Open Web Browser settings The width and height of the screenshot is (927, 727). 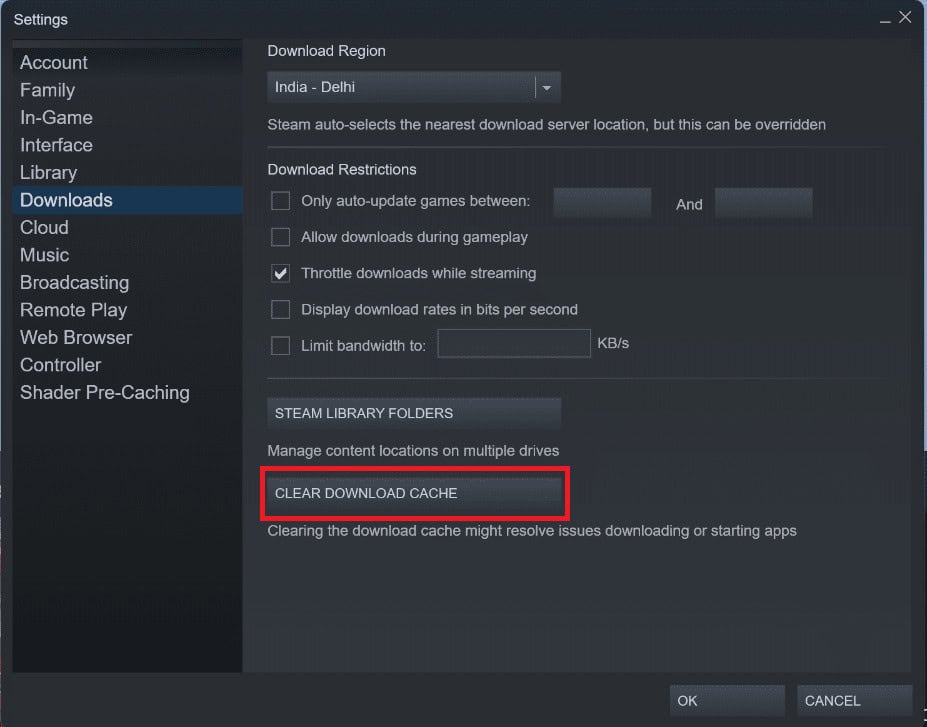[x=127, y=337]
